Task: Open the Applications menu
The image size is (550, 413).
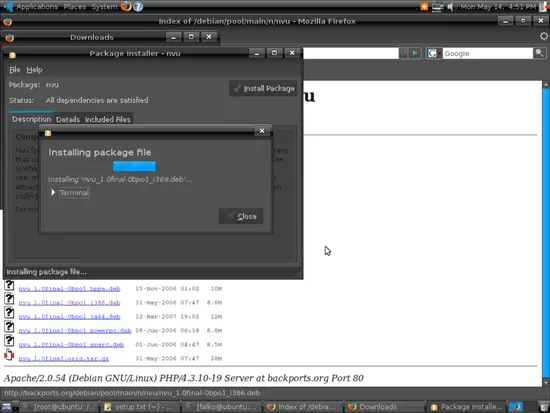Action: (37, 7)
